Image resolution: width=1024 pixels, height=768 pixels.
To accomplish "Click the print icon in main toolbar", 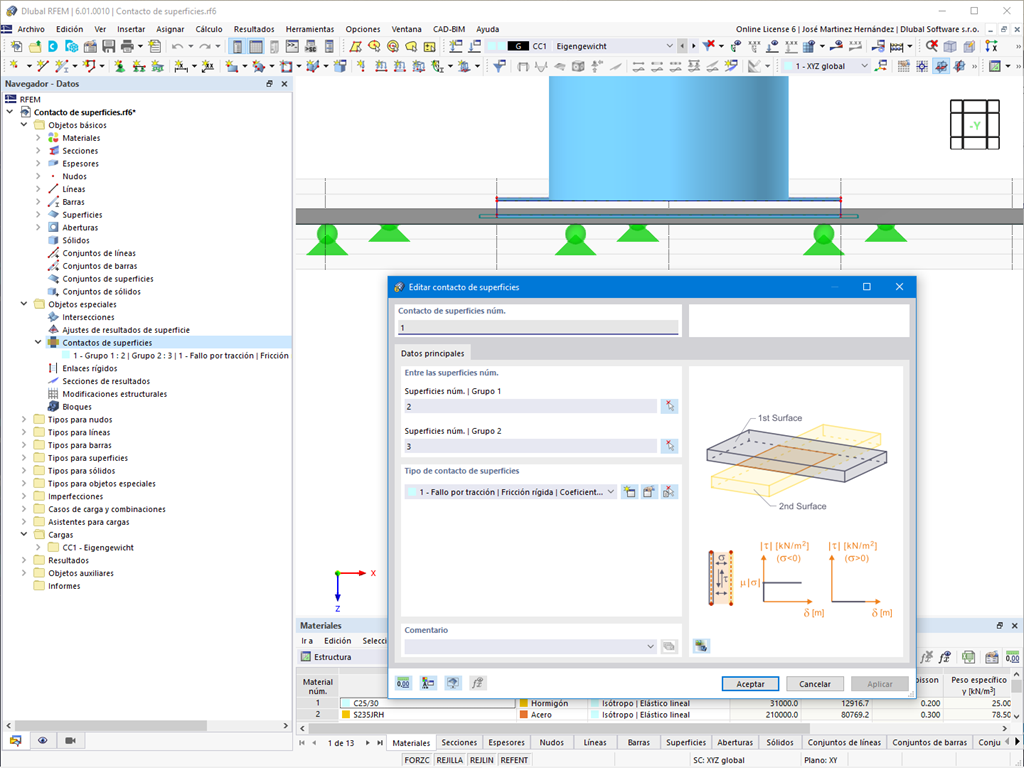I will (x=127, y=46).
